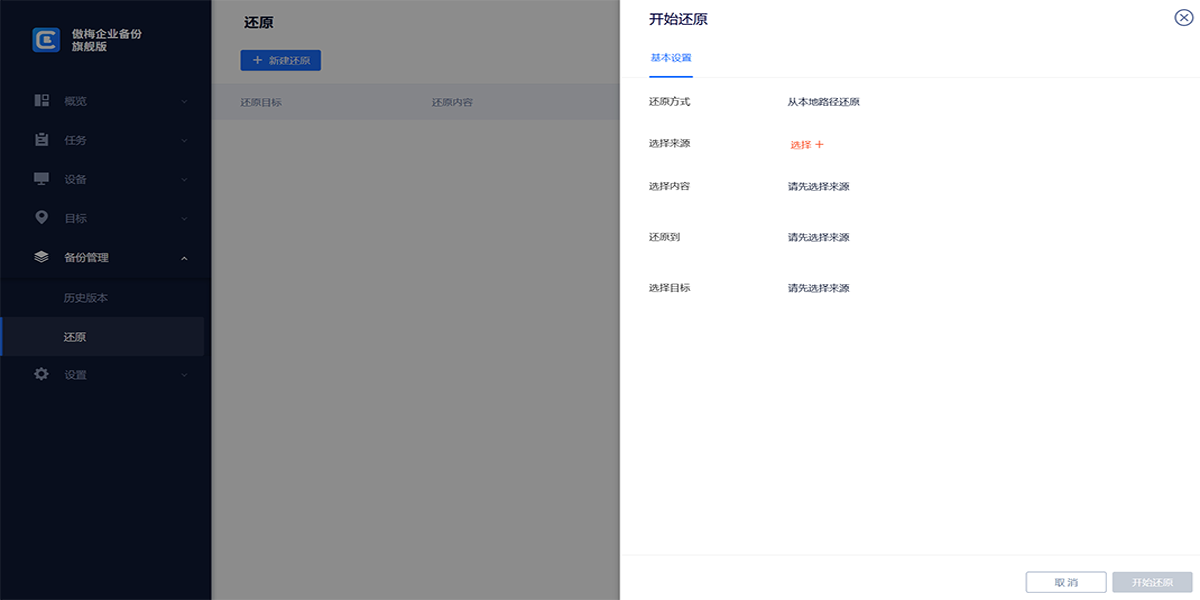This screenshot has width=1200, height=600.
Task: Click the 选择 source link
Action: 800,145
